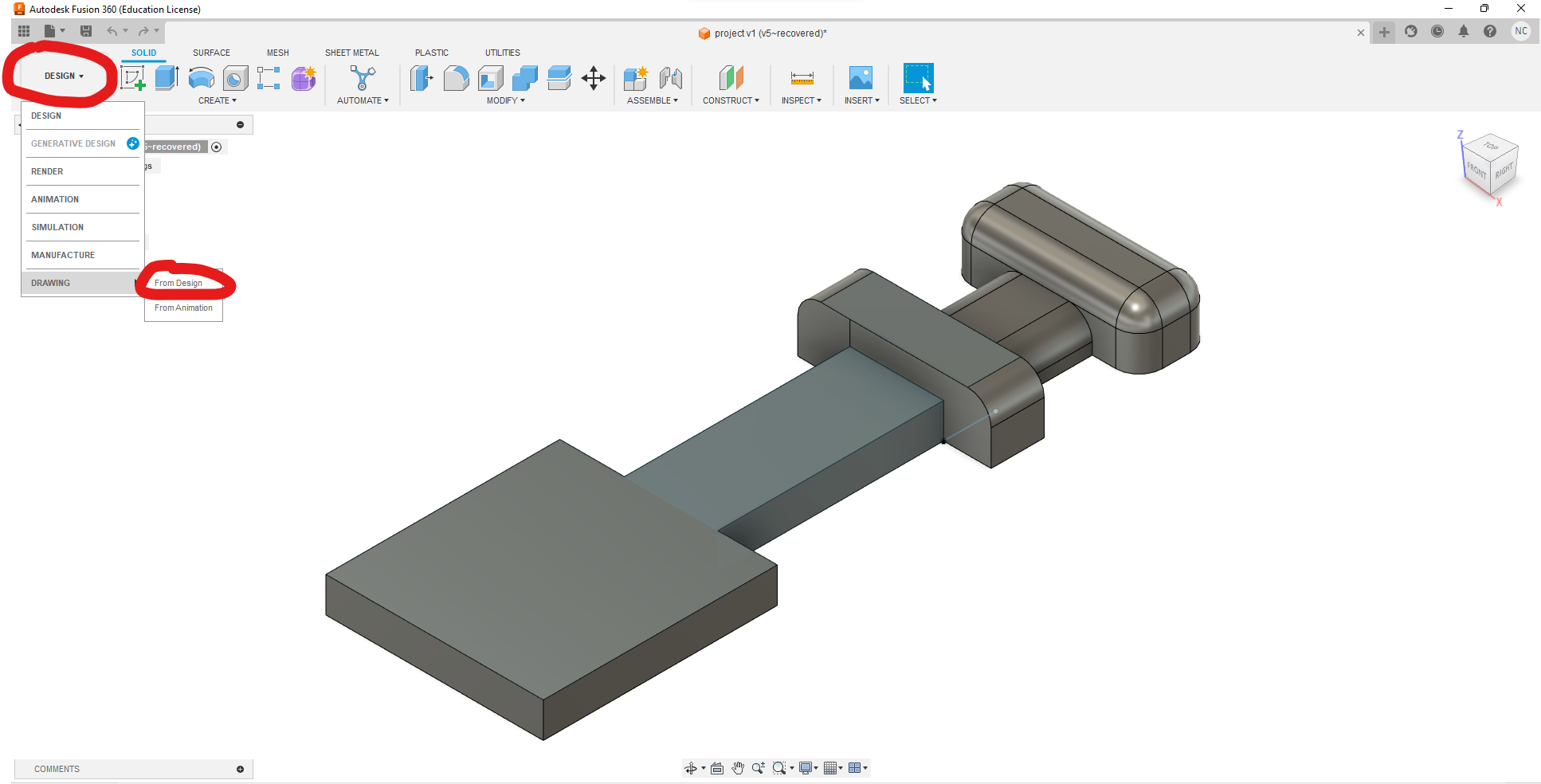Click the Insert image icon
Screen dimensions: 1541x784
[861, 78]
